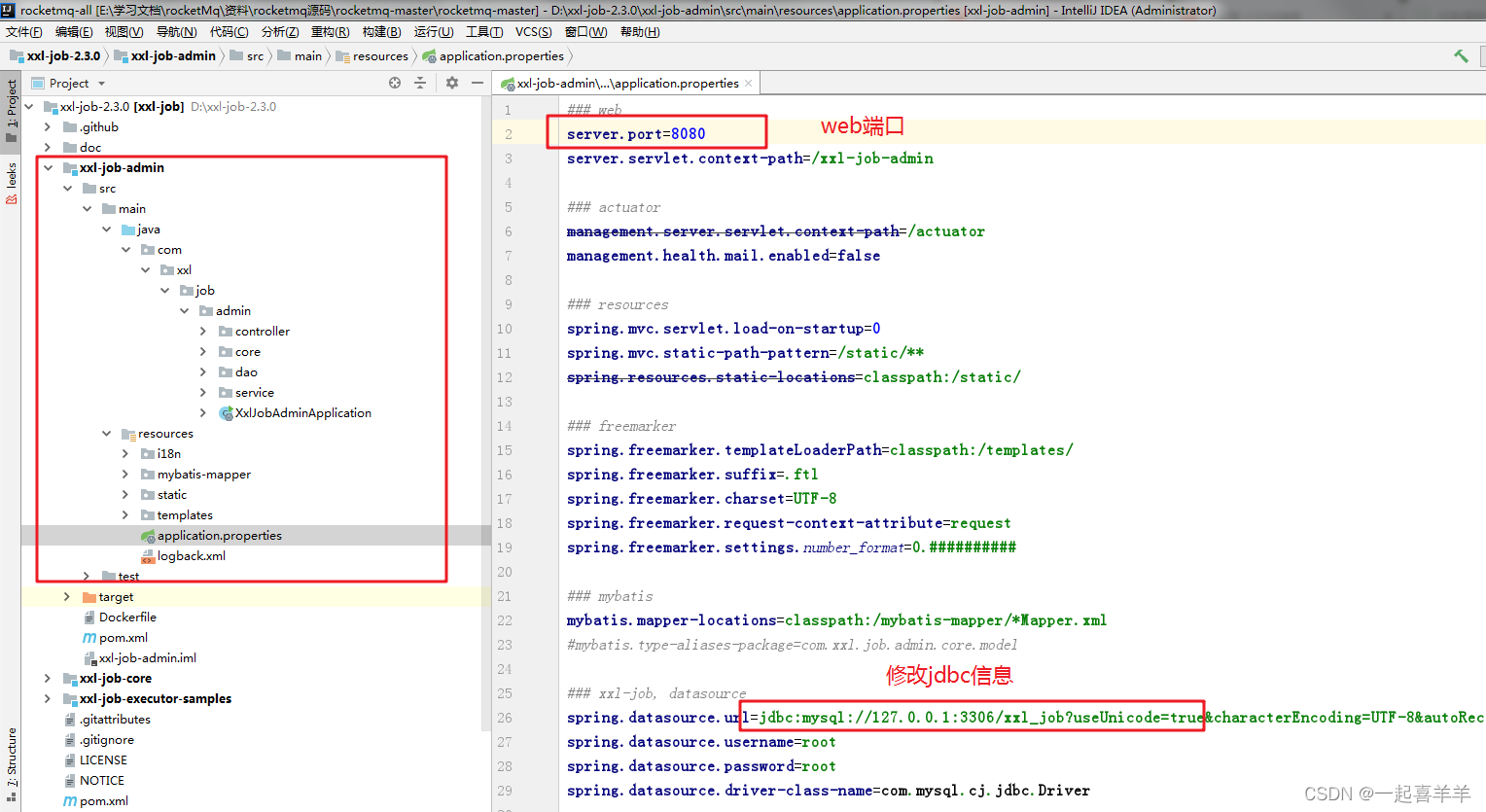Open the 运行(U) menu
The height and width of the screenshot is (812, 1486).
[x=434, y=32]
